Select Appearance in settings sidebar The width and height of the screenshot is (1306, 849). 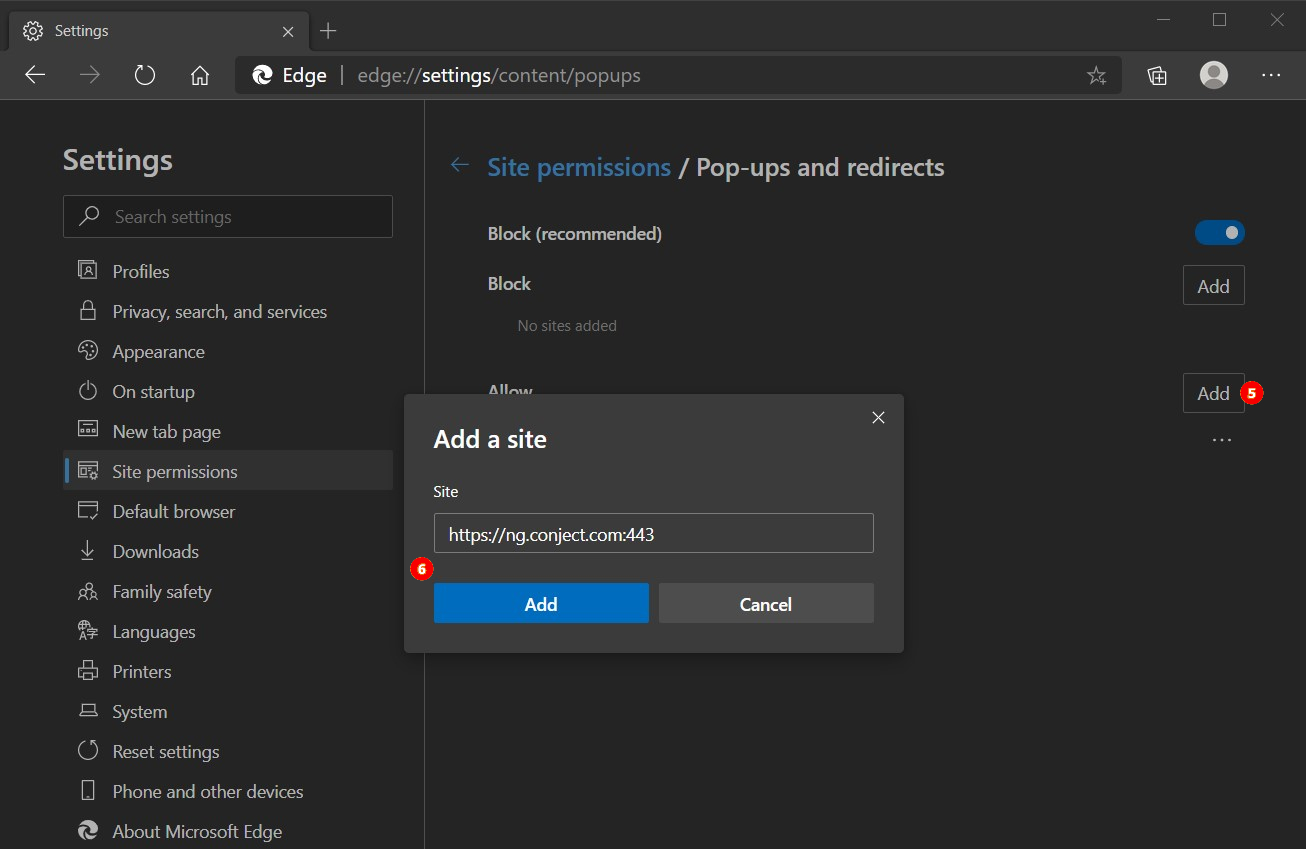(158, 352)
